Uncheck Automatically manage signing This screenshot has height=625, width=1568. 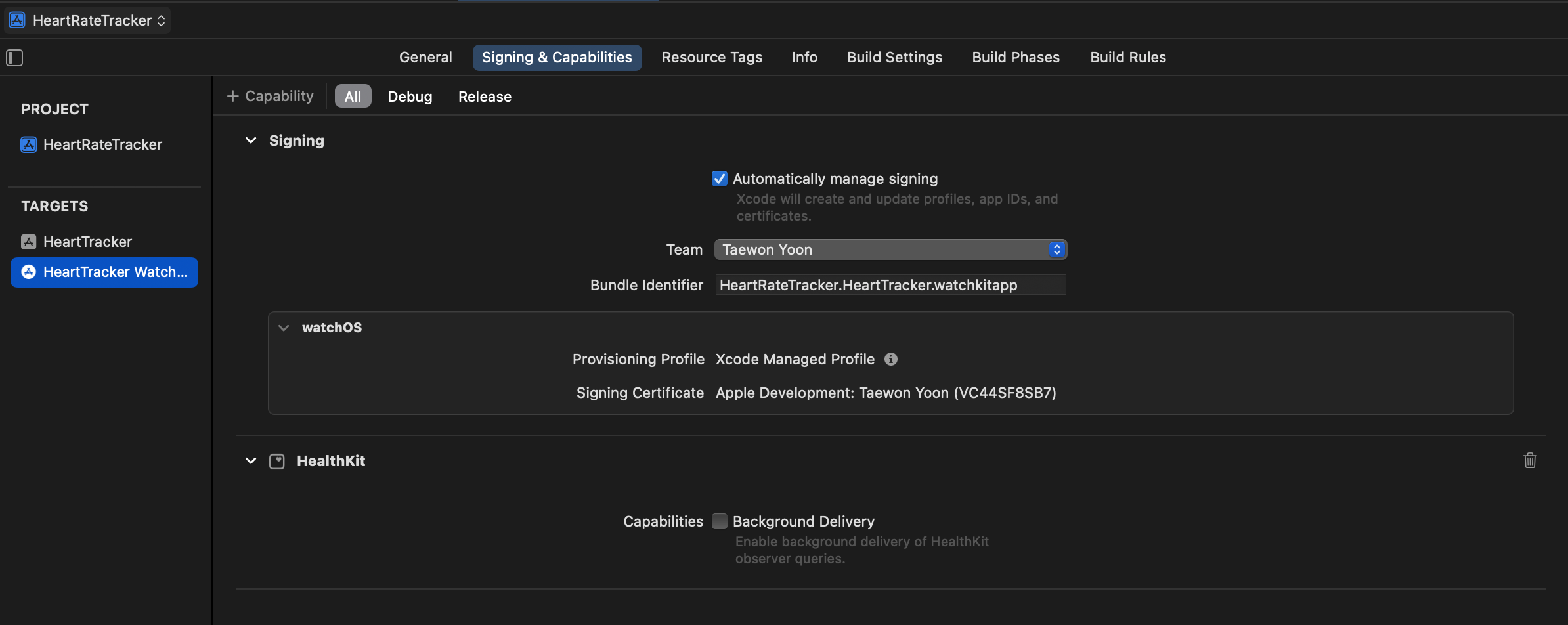[720, 179]
